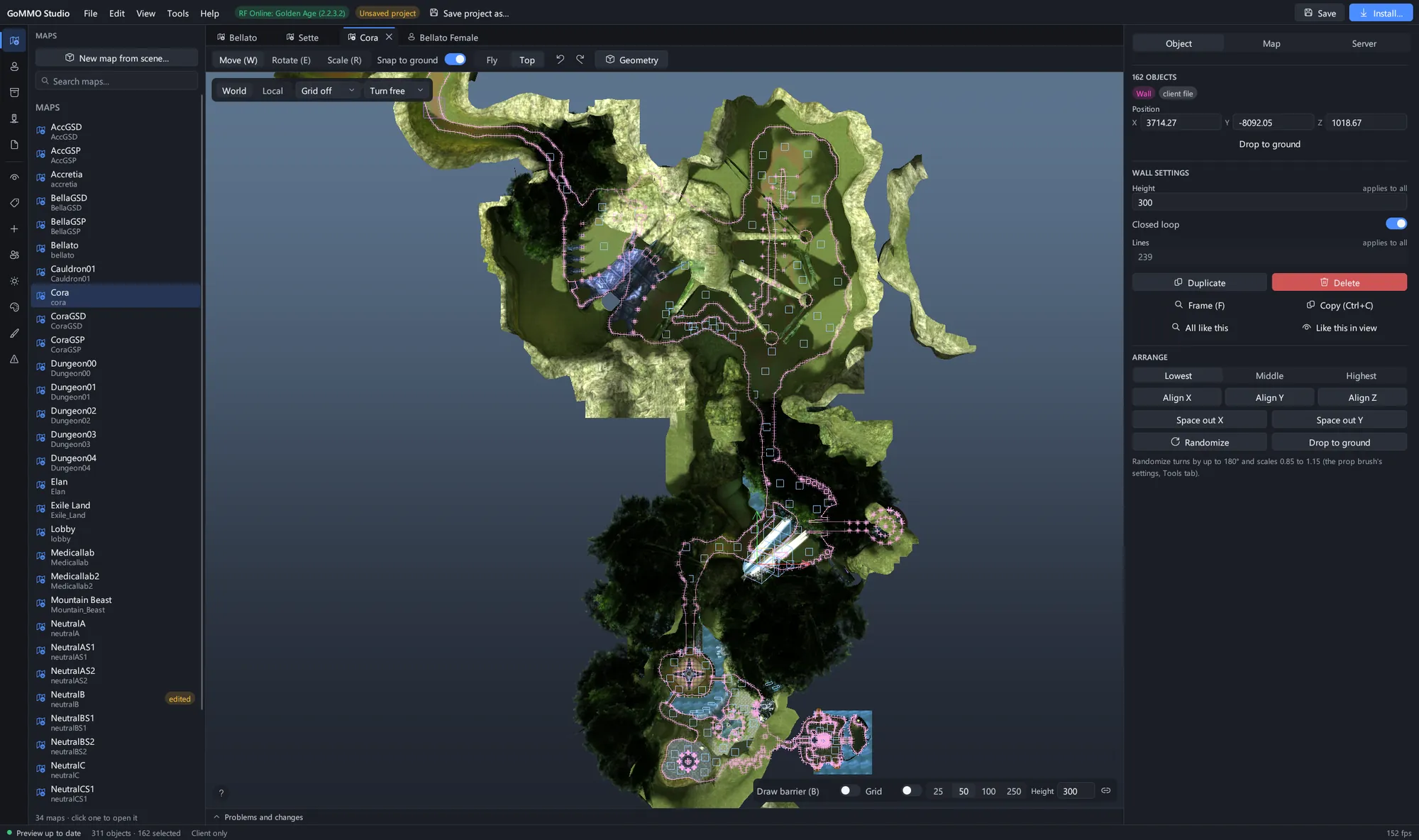
Task: Click the undo arrow icon
Action: point(560,60)
